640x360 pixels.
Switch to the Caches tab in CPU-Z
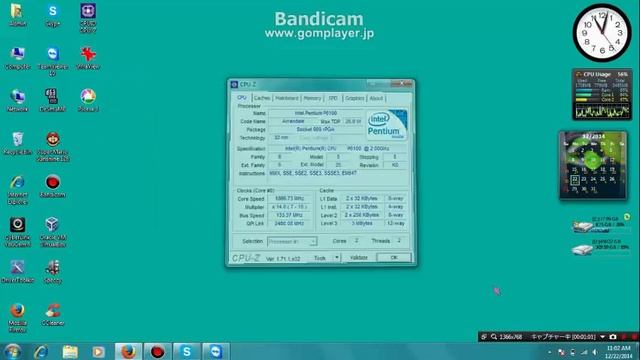262,98
